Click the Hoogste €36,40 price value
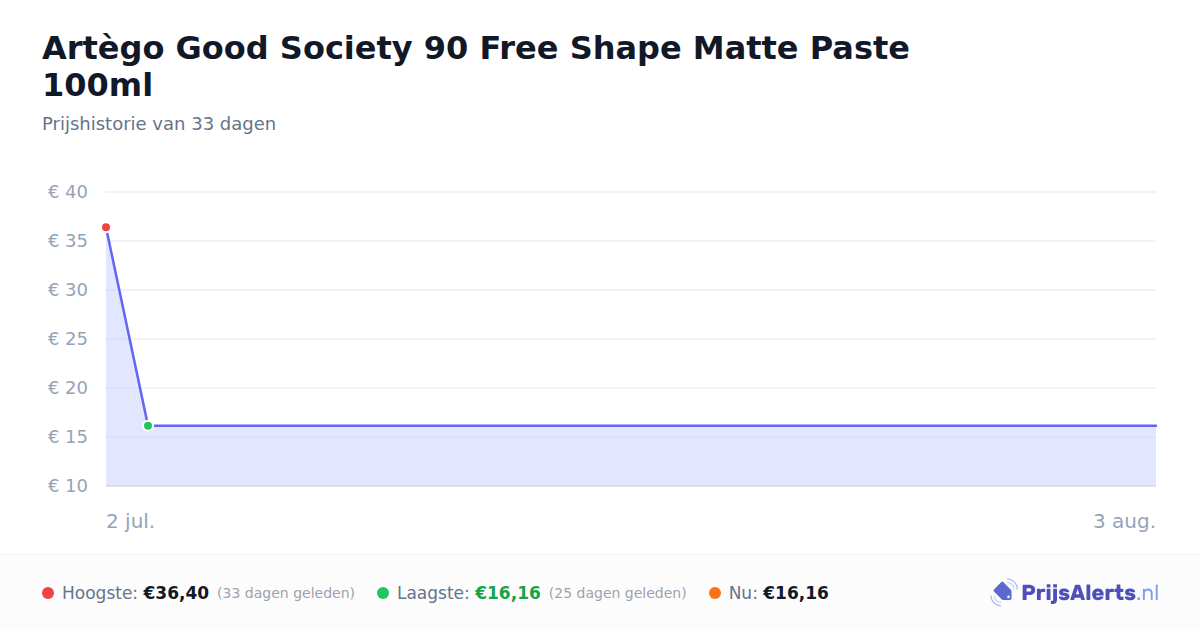The height and width of the screenshot is (630, 1200). 176,593
